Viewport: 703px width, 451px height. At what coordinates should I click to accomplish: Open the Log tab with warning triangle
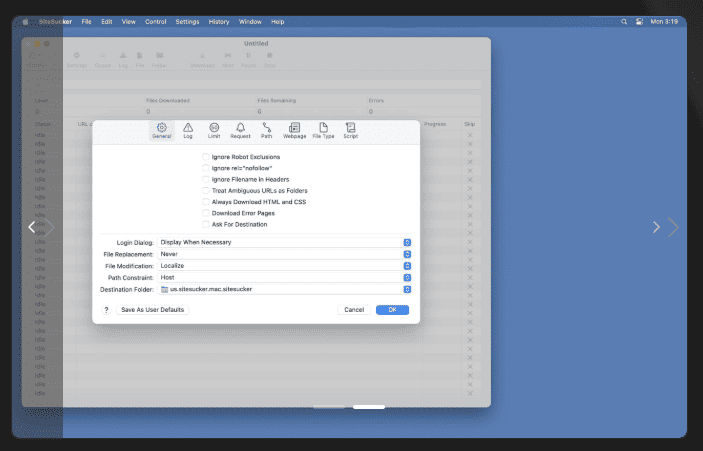point(188,130)
